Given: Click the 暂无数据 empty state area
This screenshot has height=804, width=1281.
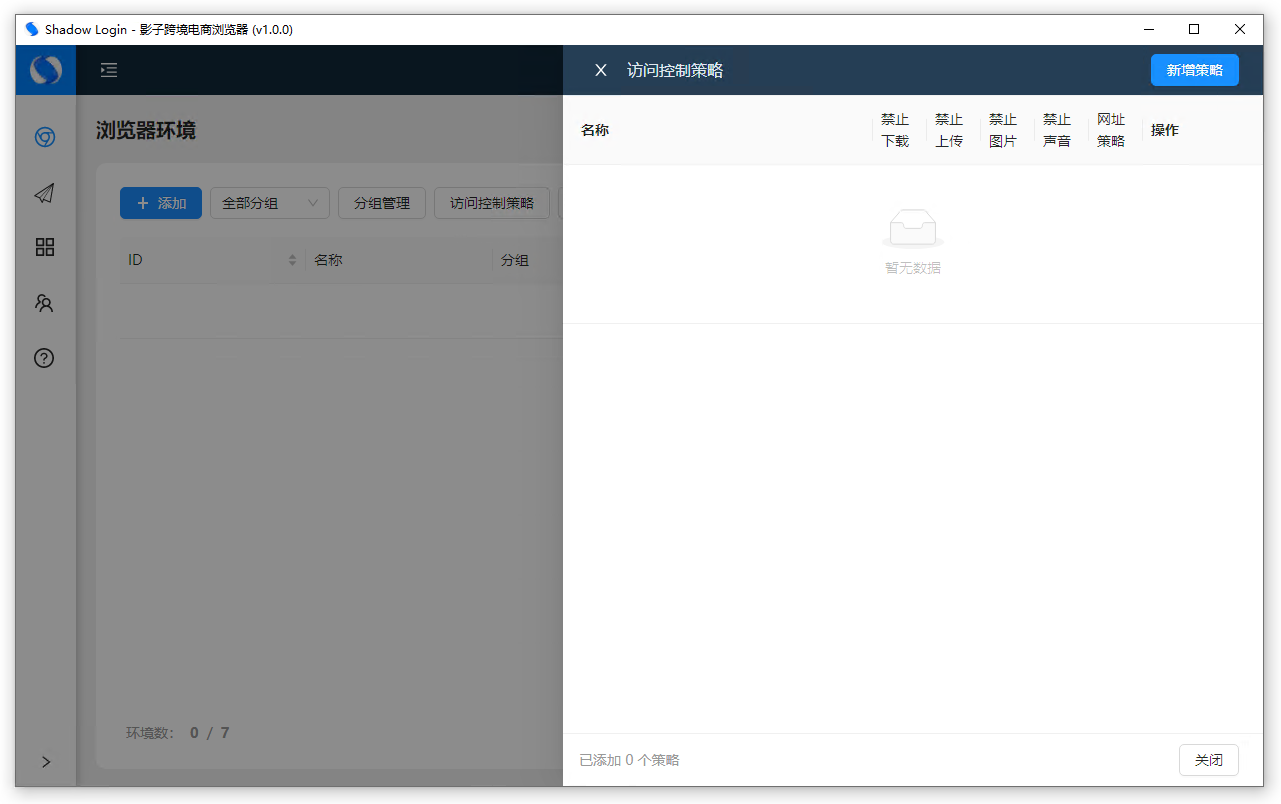Looking at the screenshot, I should [x=912, y=240].
